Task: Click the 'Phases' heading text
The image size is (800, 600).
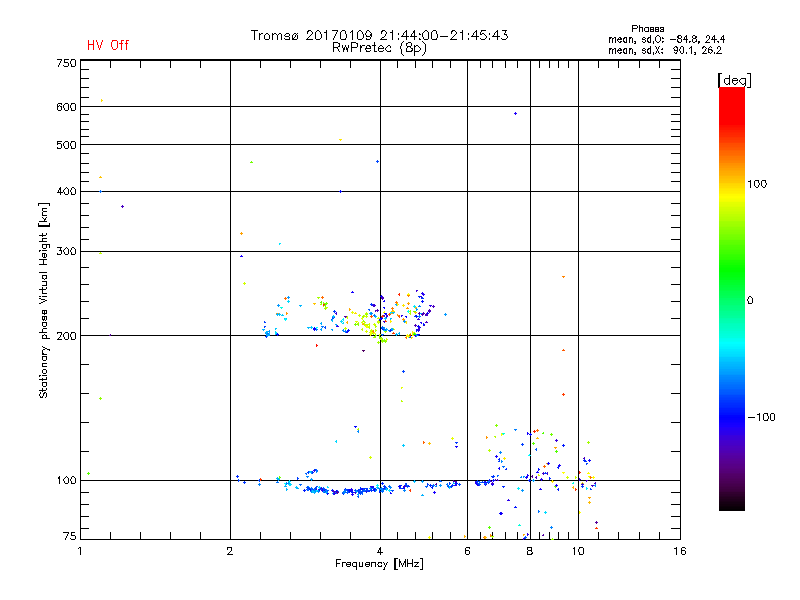Action: click(x=647, y=29)
